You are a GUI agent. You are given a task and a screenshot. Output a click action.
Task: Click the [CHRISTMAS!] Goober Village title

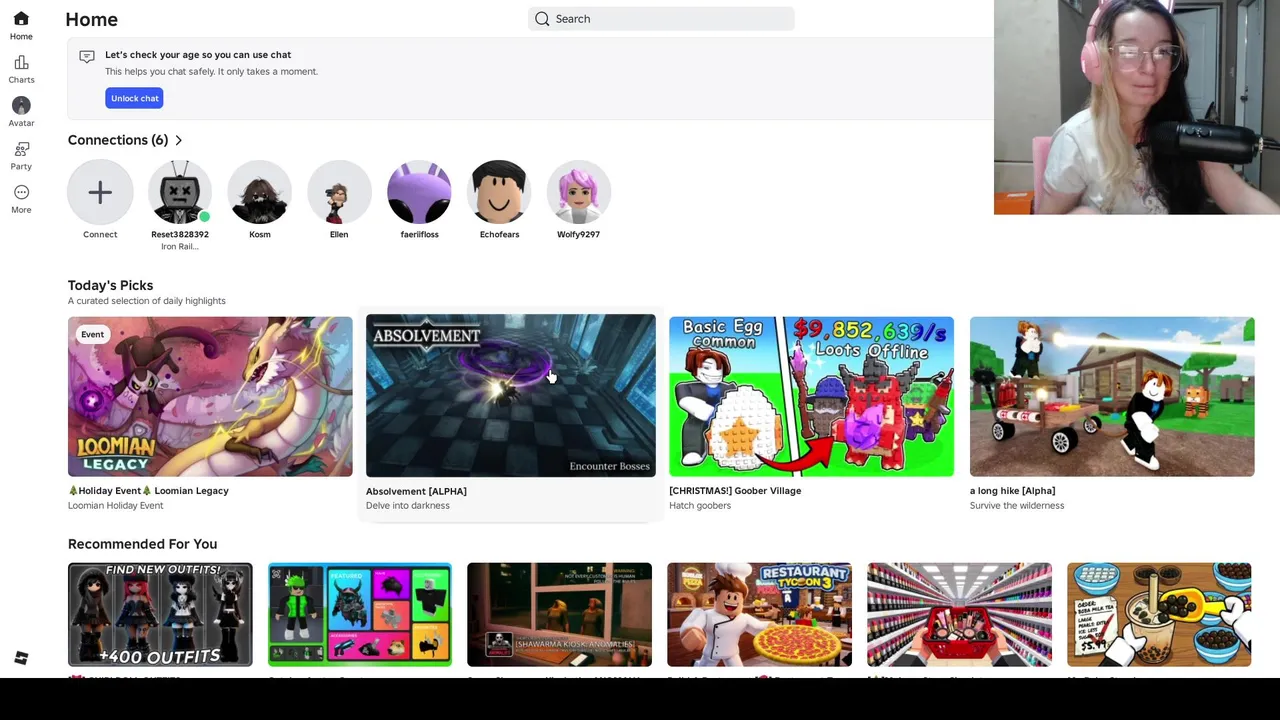735,491
